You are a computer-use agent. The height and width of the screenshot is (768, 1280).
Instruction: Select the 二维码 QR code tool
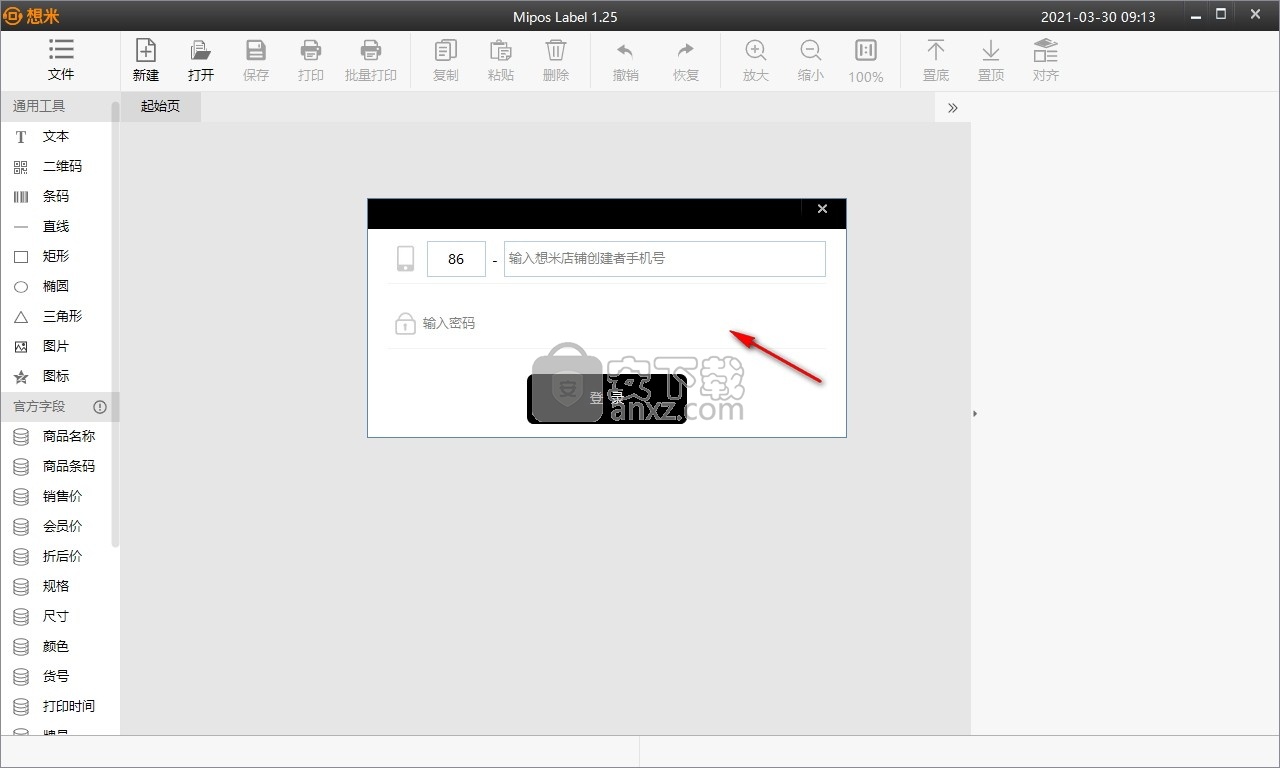(56, 166)
